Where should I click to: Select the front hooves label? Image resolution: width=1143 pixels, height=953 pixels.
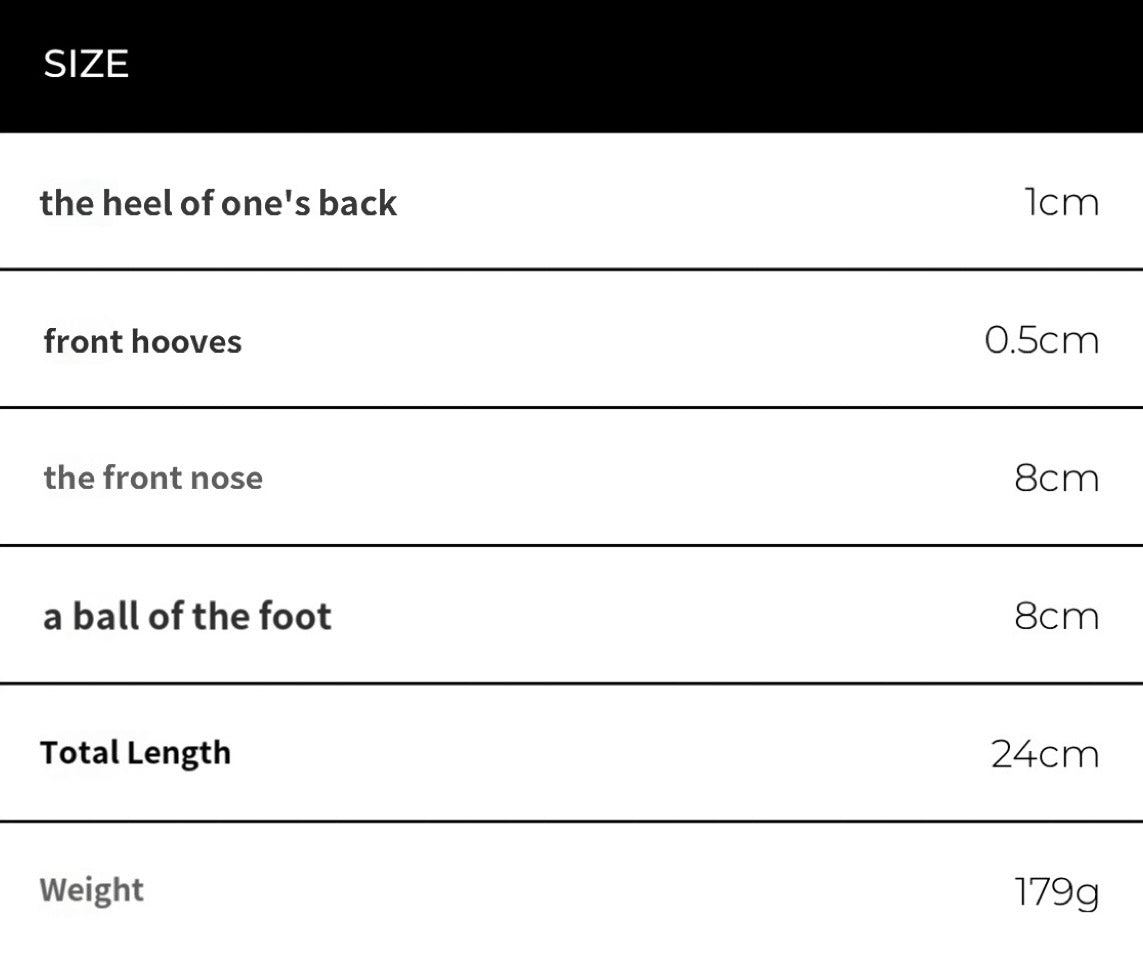click(142, 341)
